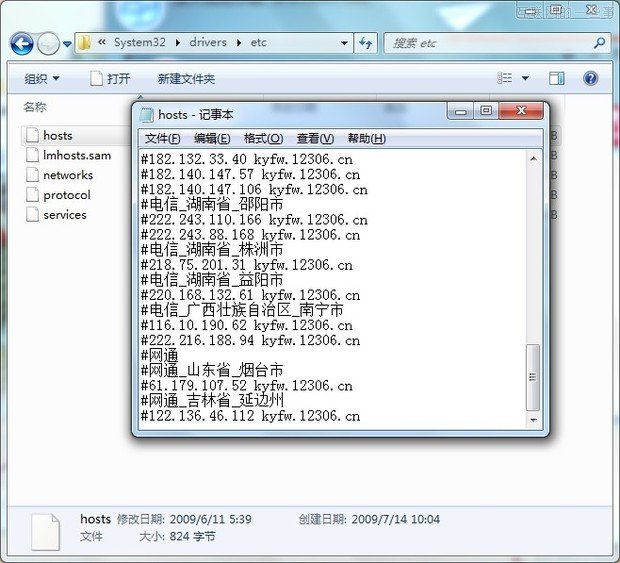The height and width of the screenshot is (563, 620).
Task: Toggle the preview pane icon
Action: [x=557, y=78]
